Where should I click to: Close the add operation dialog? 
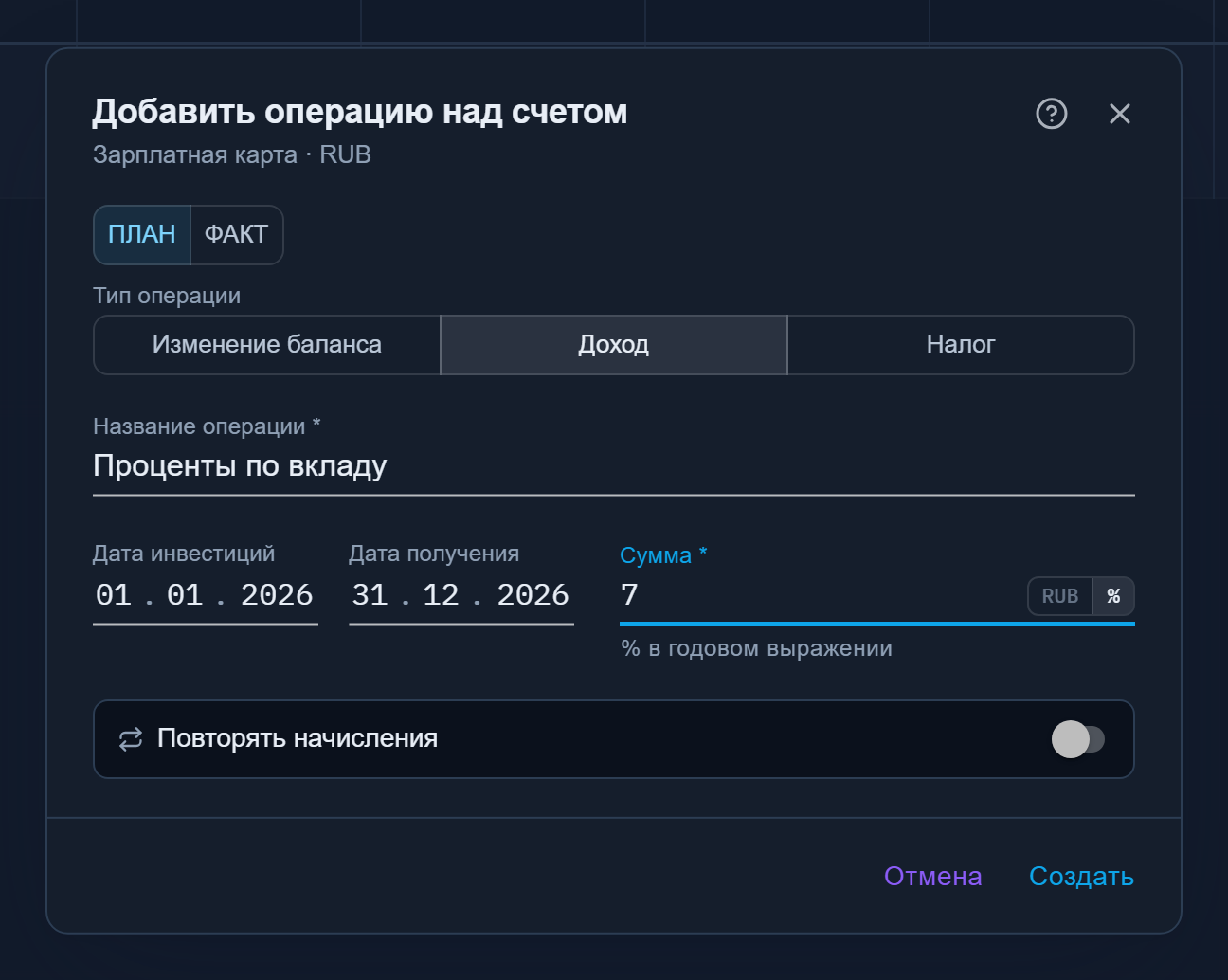1120,114
